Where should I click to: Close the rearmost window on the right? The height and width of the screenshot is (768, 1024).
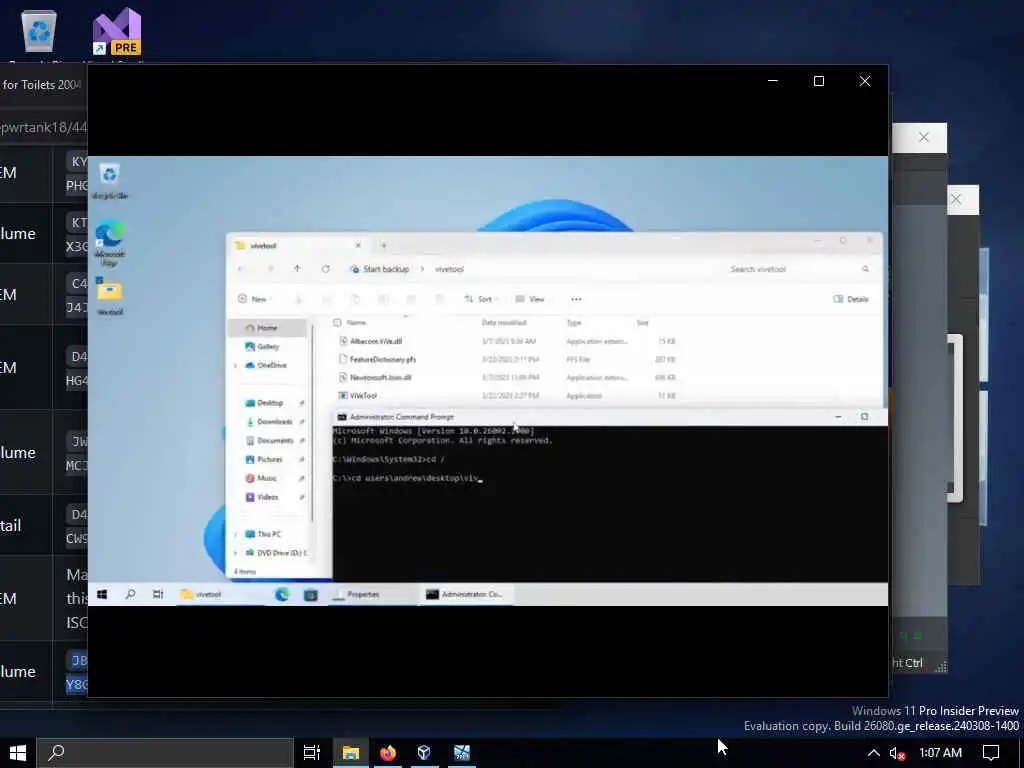[x=956, y=199]
